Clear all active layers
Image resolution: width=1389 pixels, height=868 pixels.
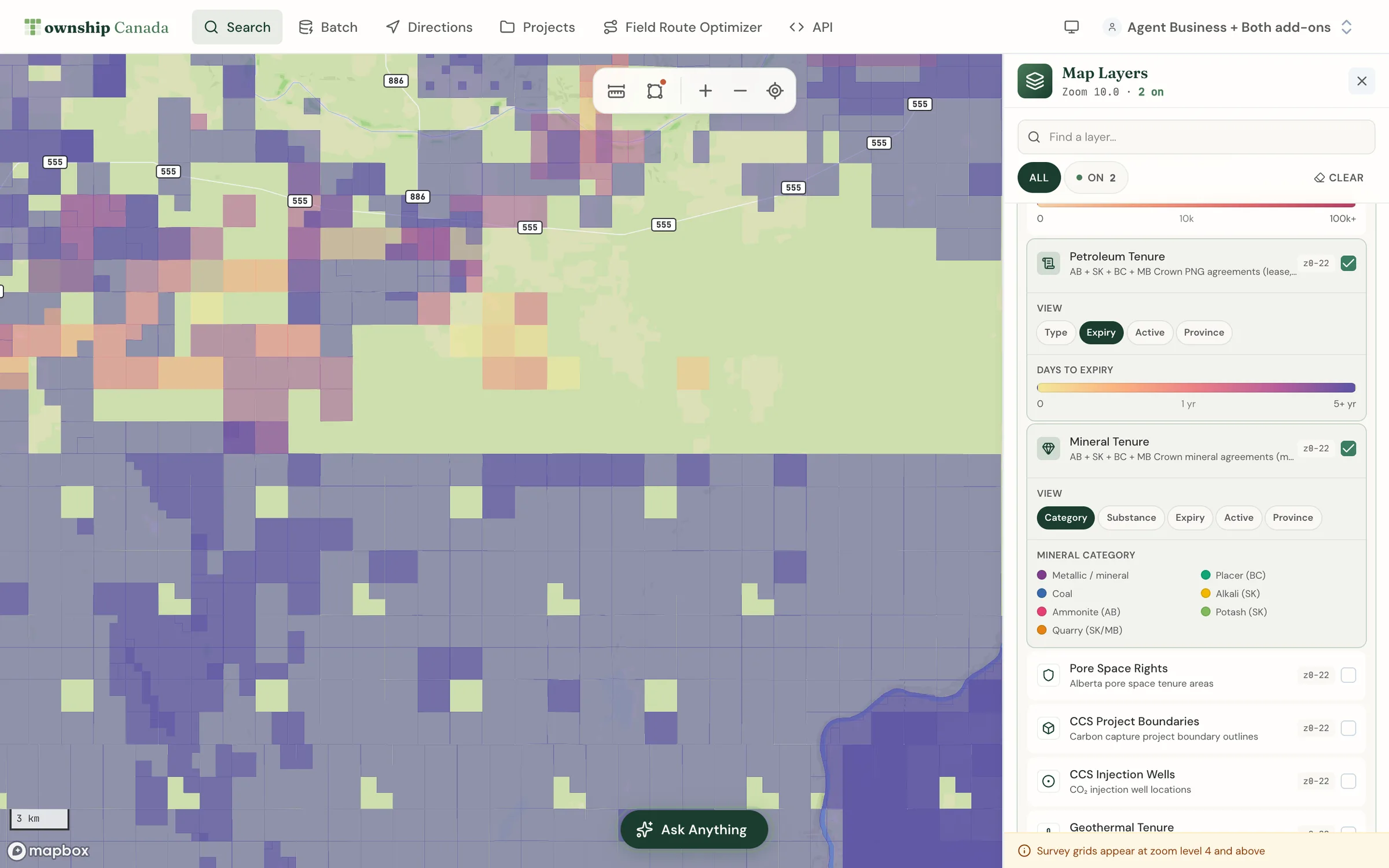point(1339,178)
